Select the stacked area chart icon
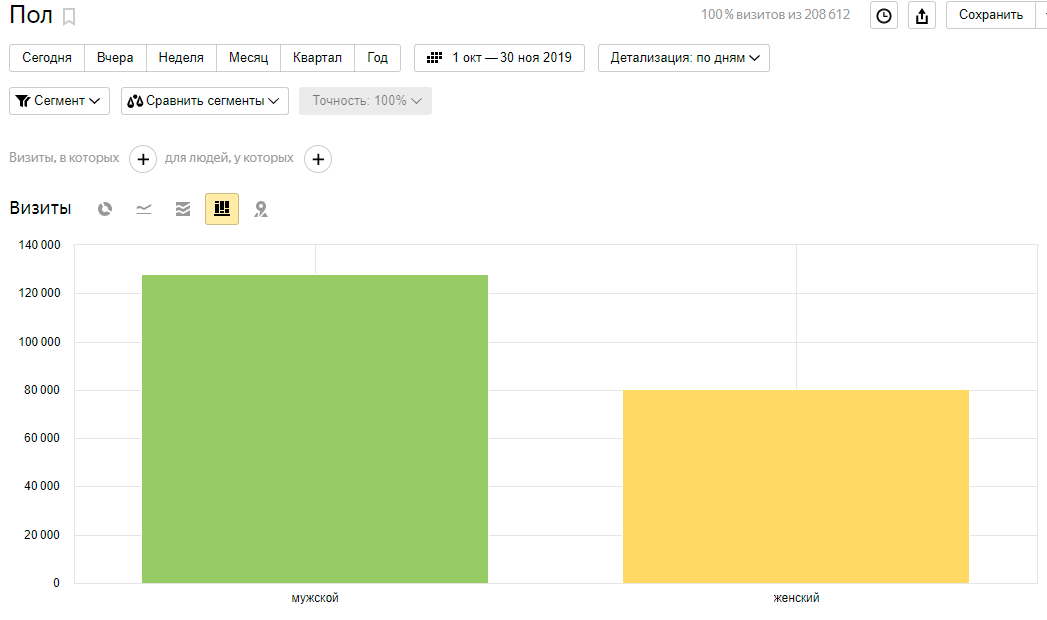This screenshot has height=620, width=1047. [183, 209]
